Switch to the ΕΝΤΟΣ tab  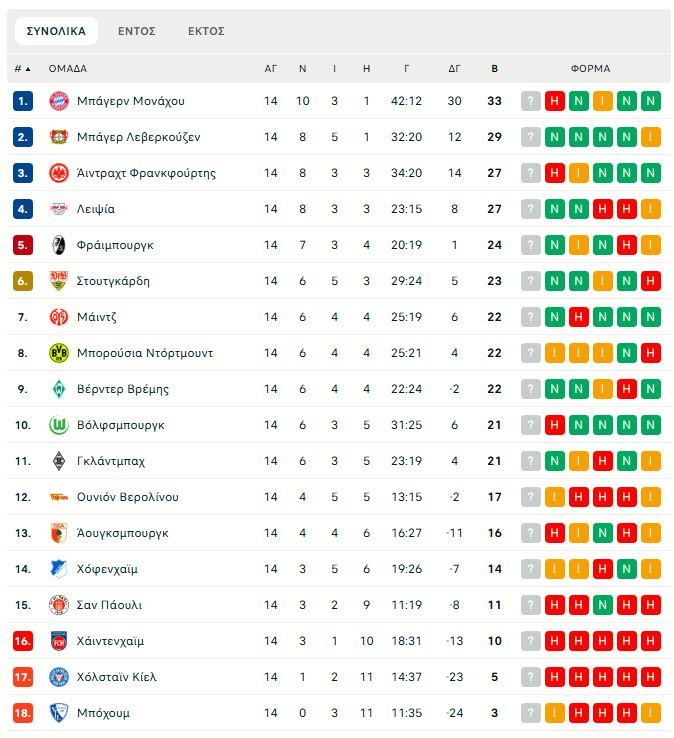point(137,31)
